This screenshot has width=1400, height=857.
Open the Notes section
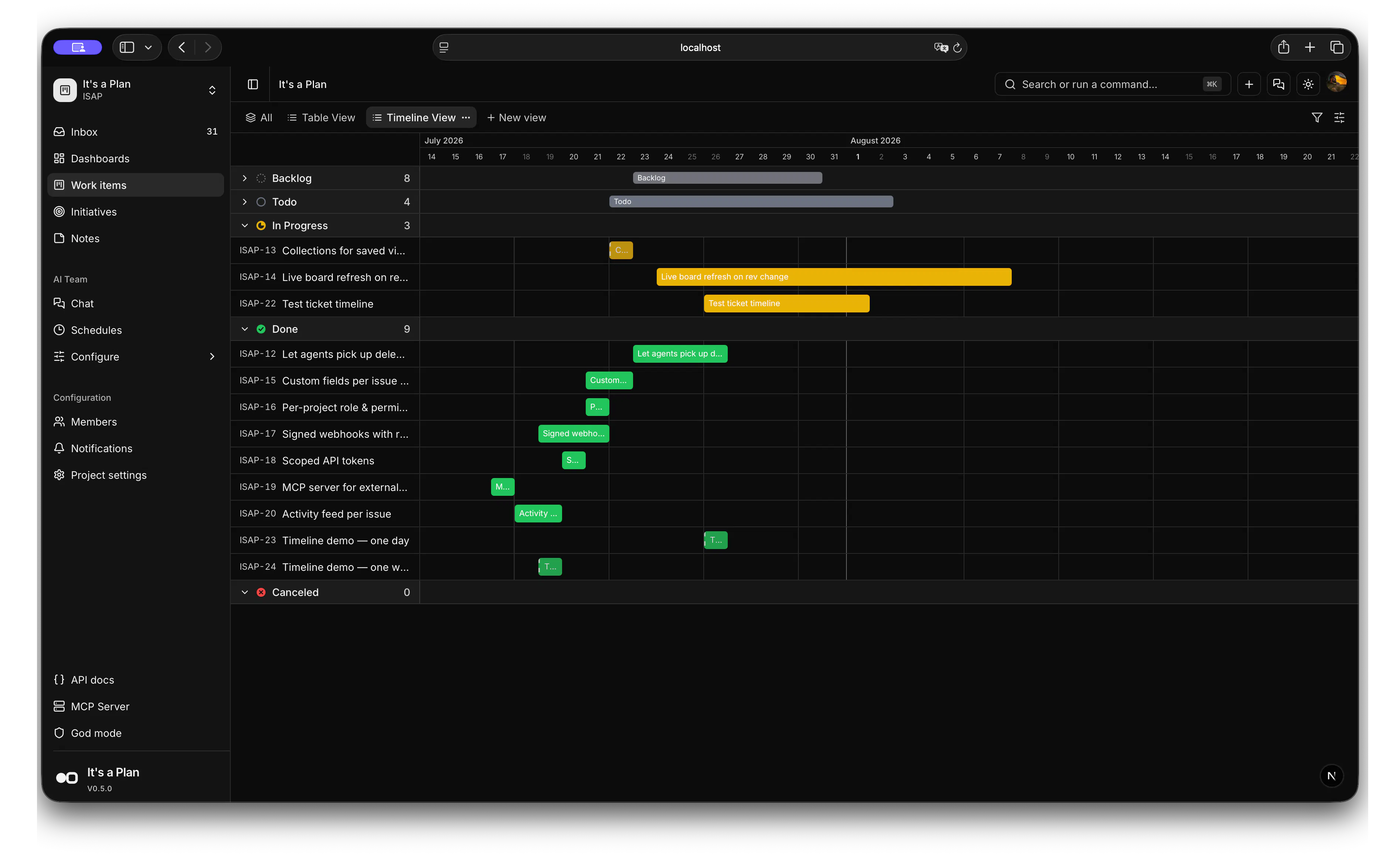[x=135, y=238]
